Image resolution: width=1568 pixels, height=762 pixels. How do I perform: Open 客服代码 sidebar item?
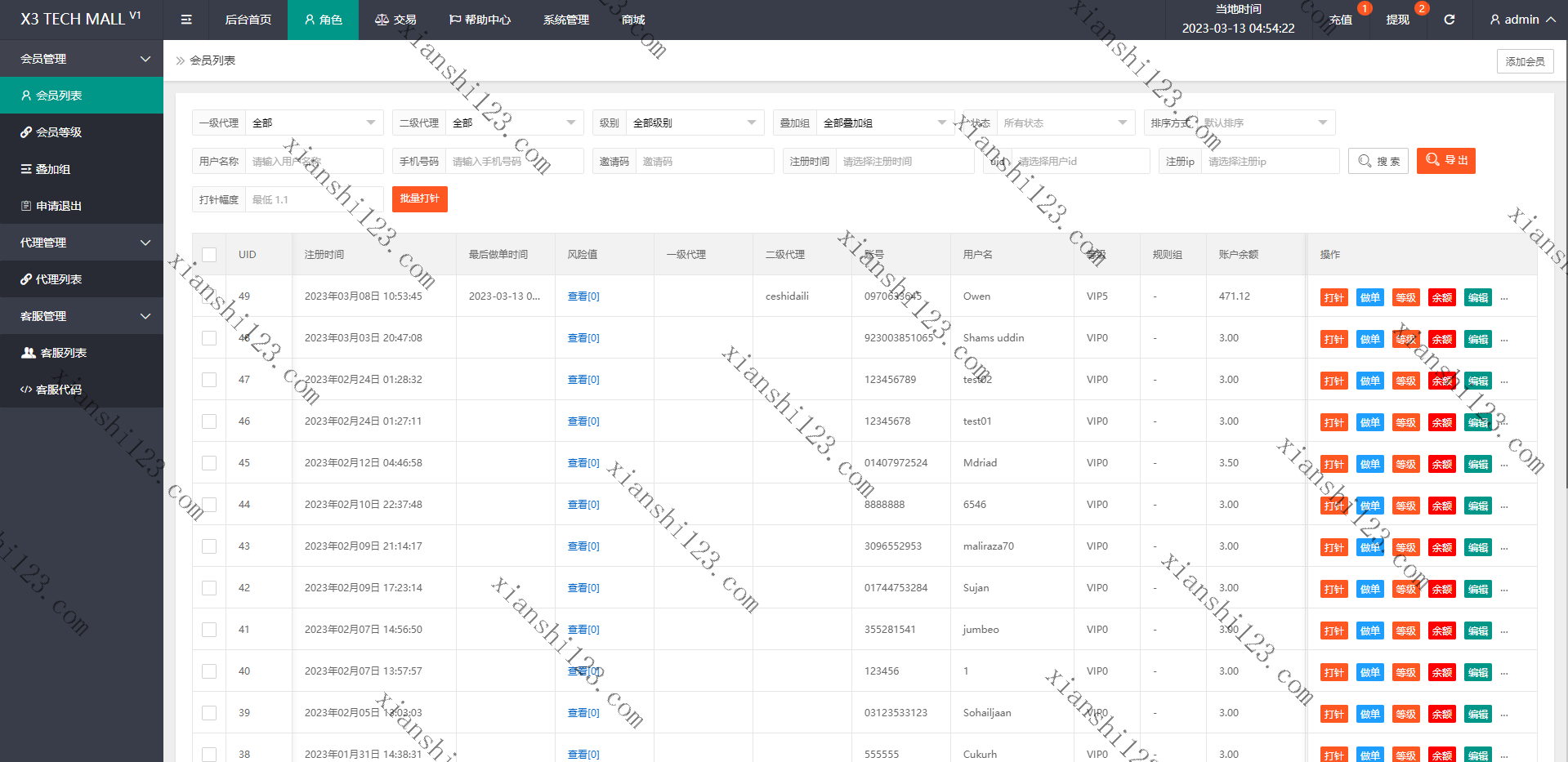[82, 390]
